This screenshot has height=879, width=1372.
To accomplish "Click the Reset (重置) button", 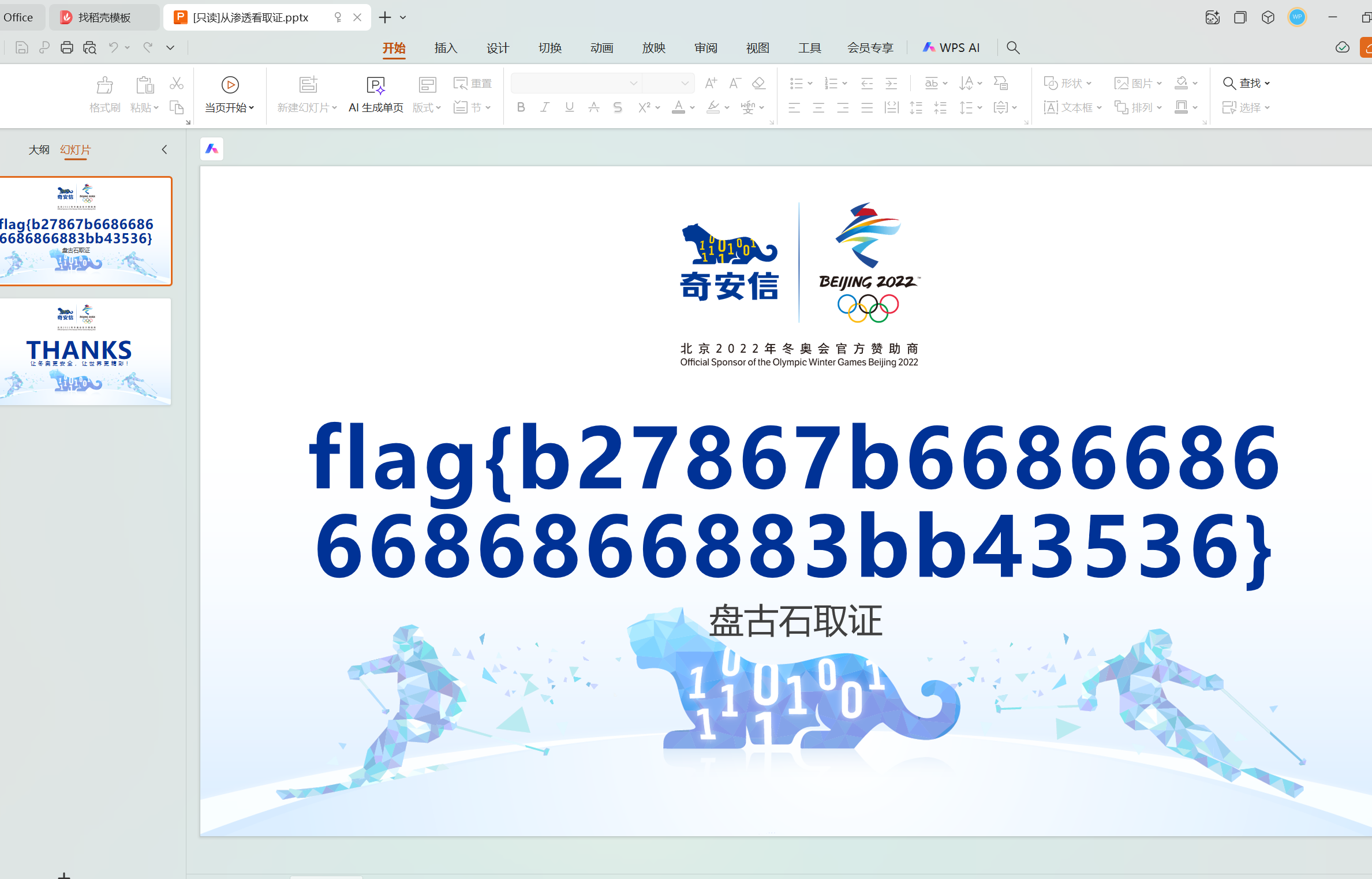I will tap(473, 84).
